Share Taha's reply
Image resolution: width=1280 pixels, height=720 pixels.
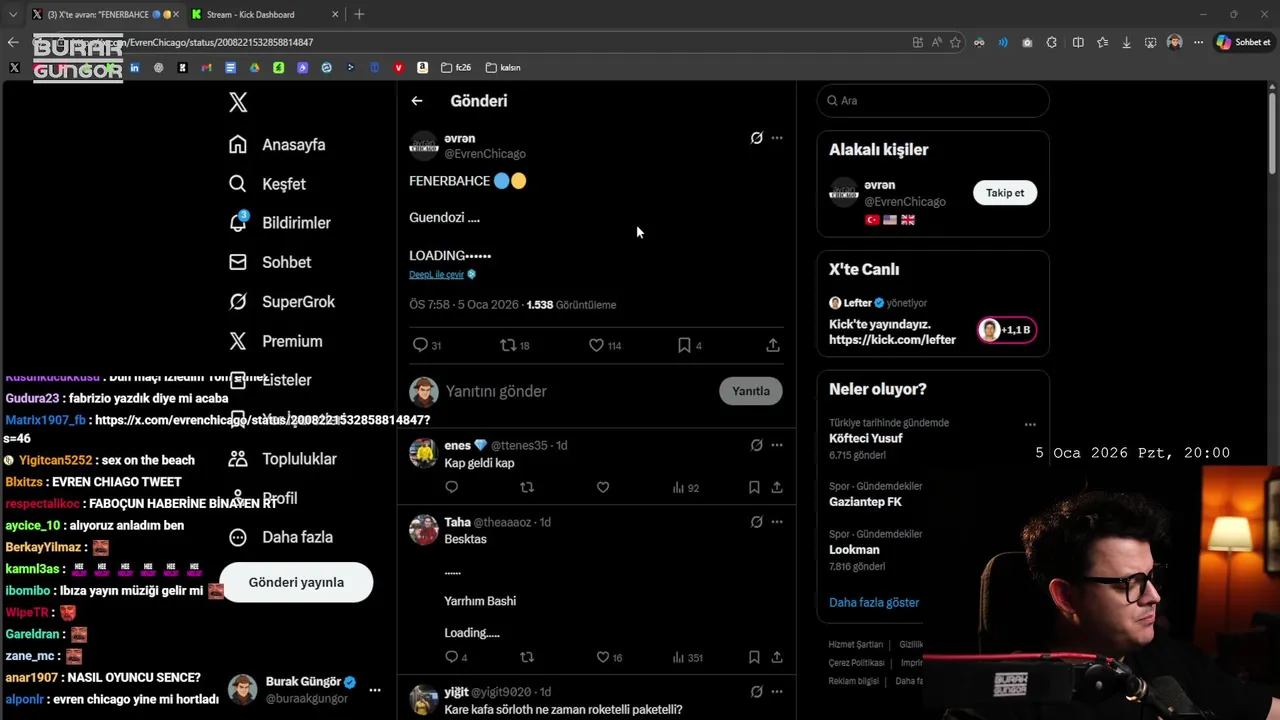tap(777, 658)
